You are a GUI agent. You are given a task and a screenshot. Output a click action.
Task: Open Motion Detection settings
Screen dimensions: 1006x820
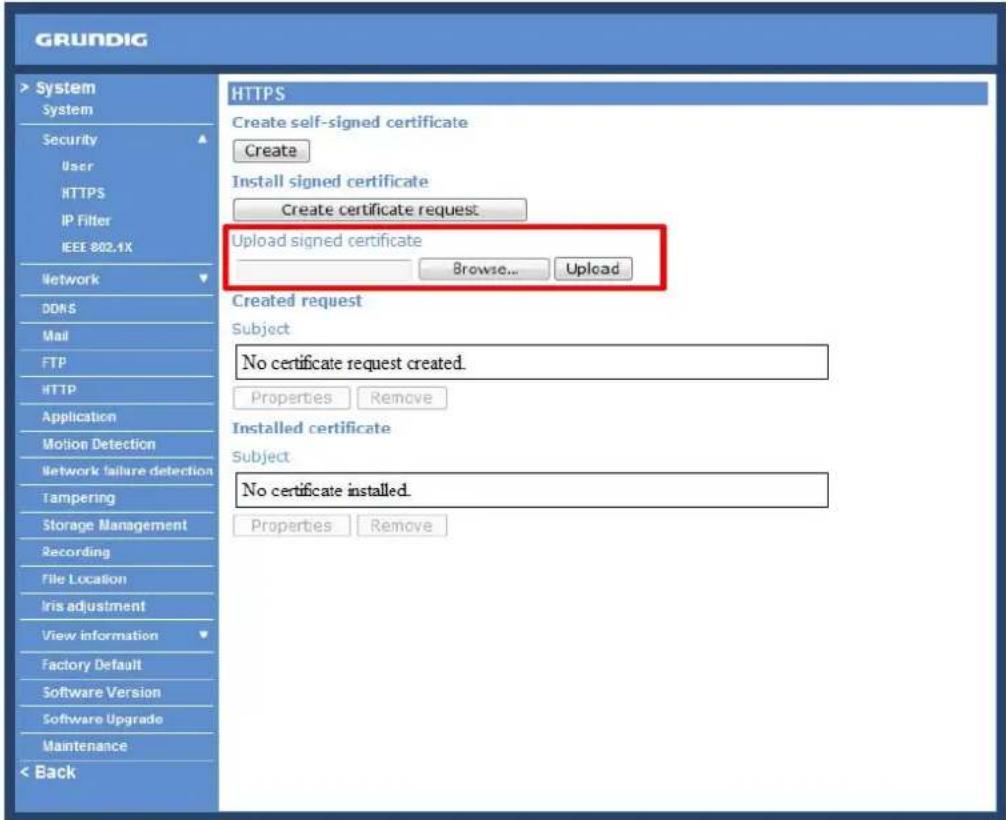click(99, 443)
